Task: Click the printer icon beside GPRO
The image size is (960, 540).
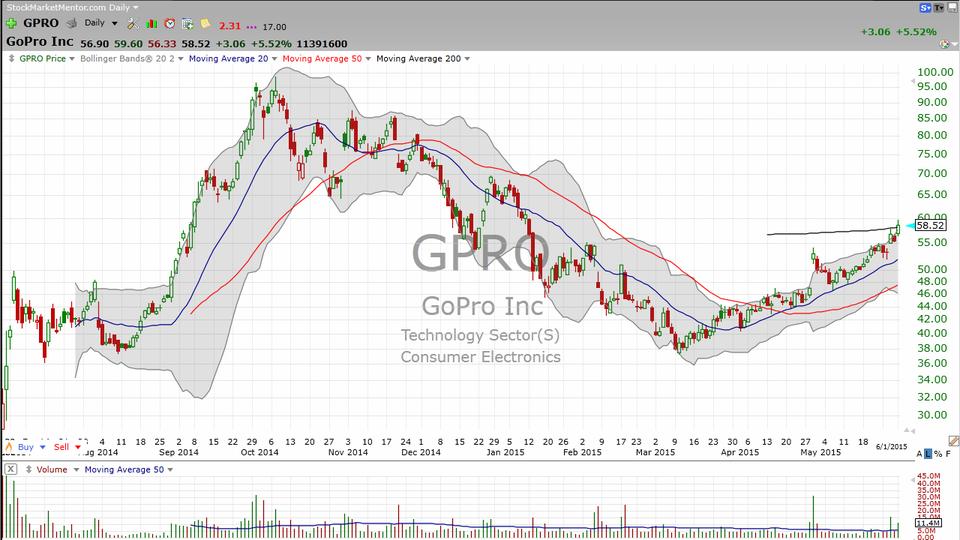Action: click(x=71, y=23)
